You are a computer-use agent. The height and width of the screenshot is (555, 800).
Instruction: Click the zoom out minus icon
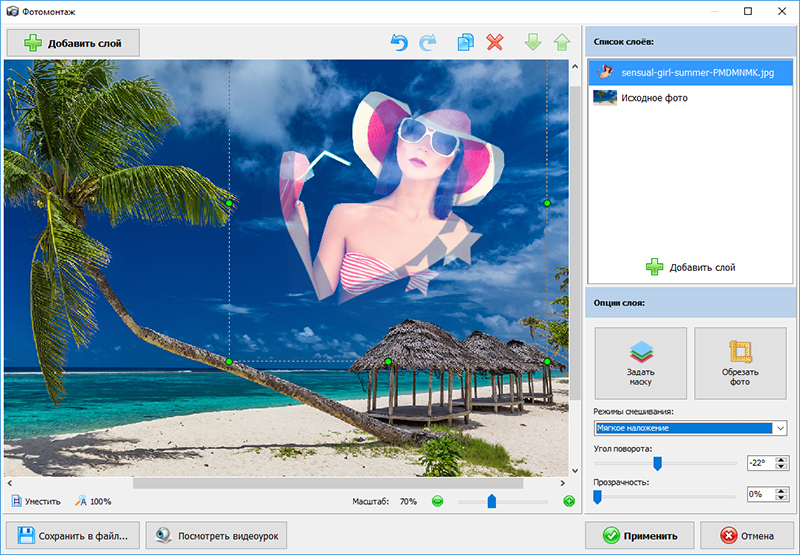tap(437, 501)
